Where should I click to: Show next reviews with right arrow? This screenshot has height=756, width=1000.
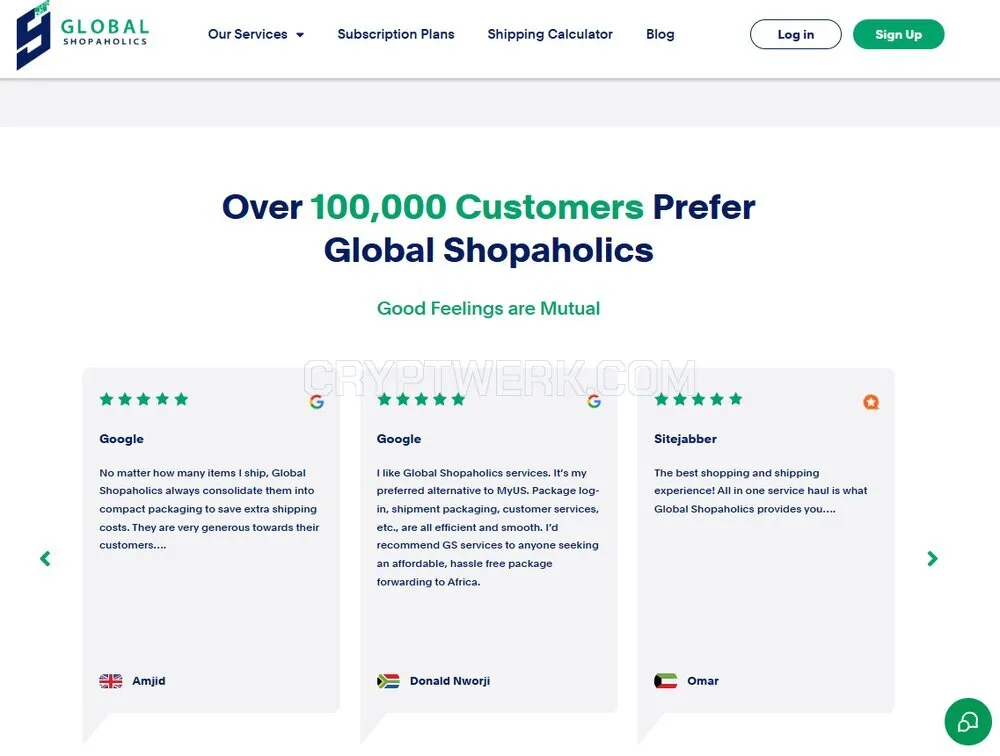pyautogui.click(x=932, y=559)
